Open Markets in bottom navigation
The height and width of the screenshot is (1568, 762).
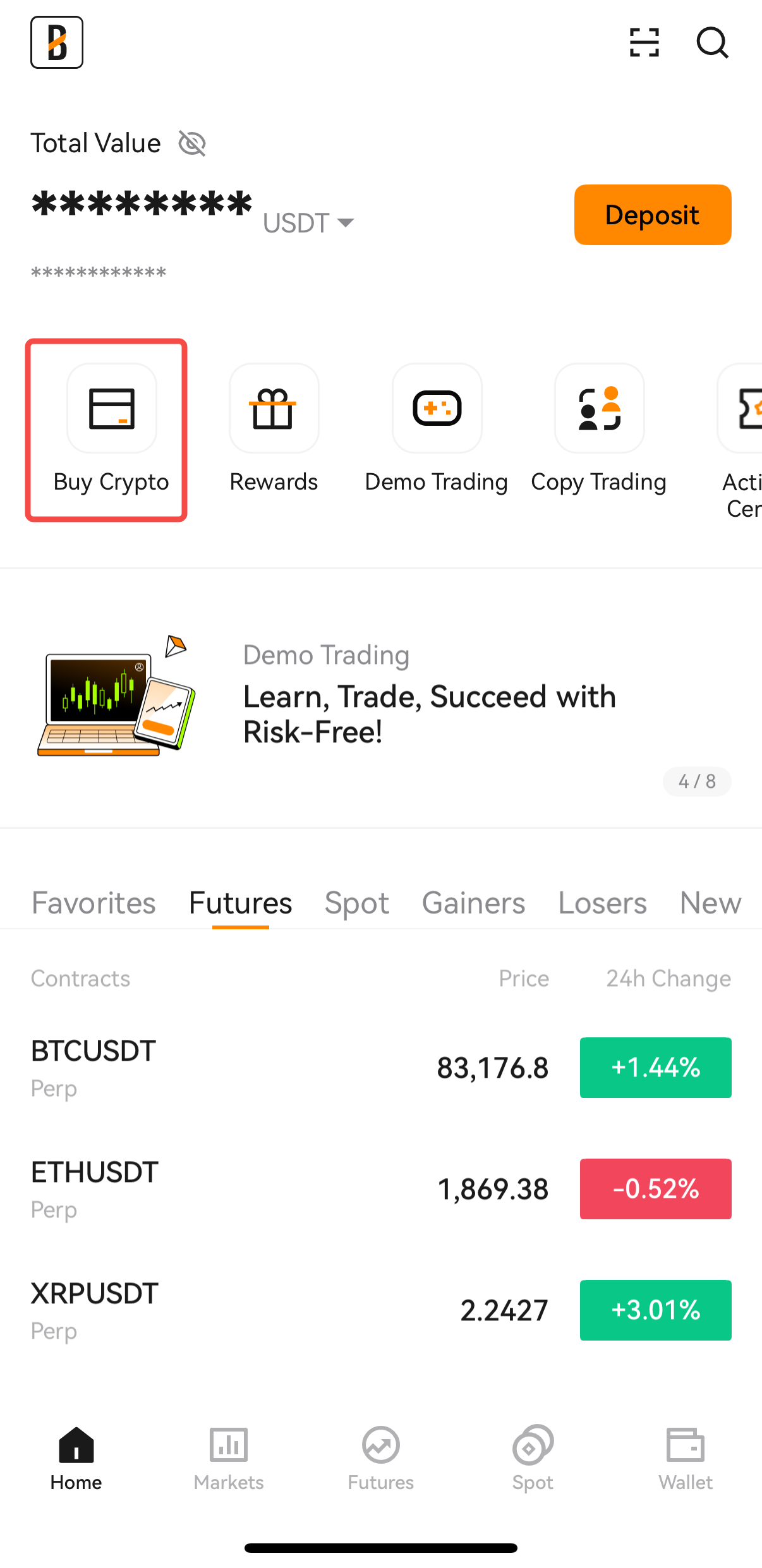(x=229, y=1459)
